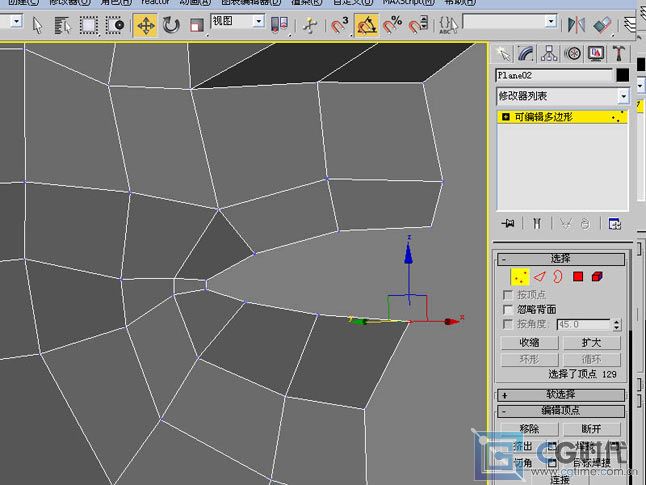Activate the Select and Scale tool

pos(197,26)
